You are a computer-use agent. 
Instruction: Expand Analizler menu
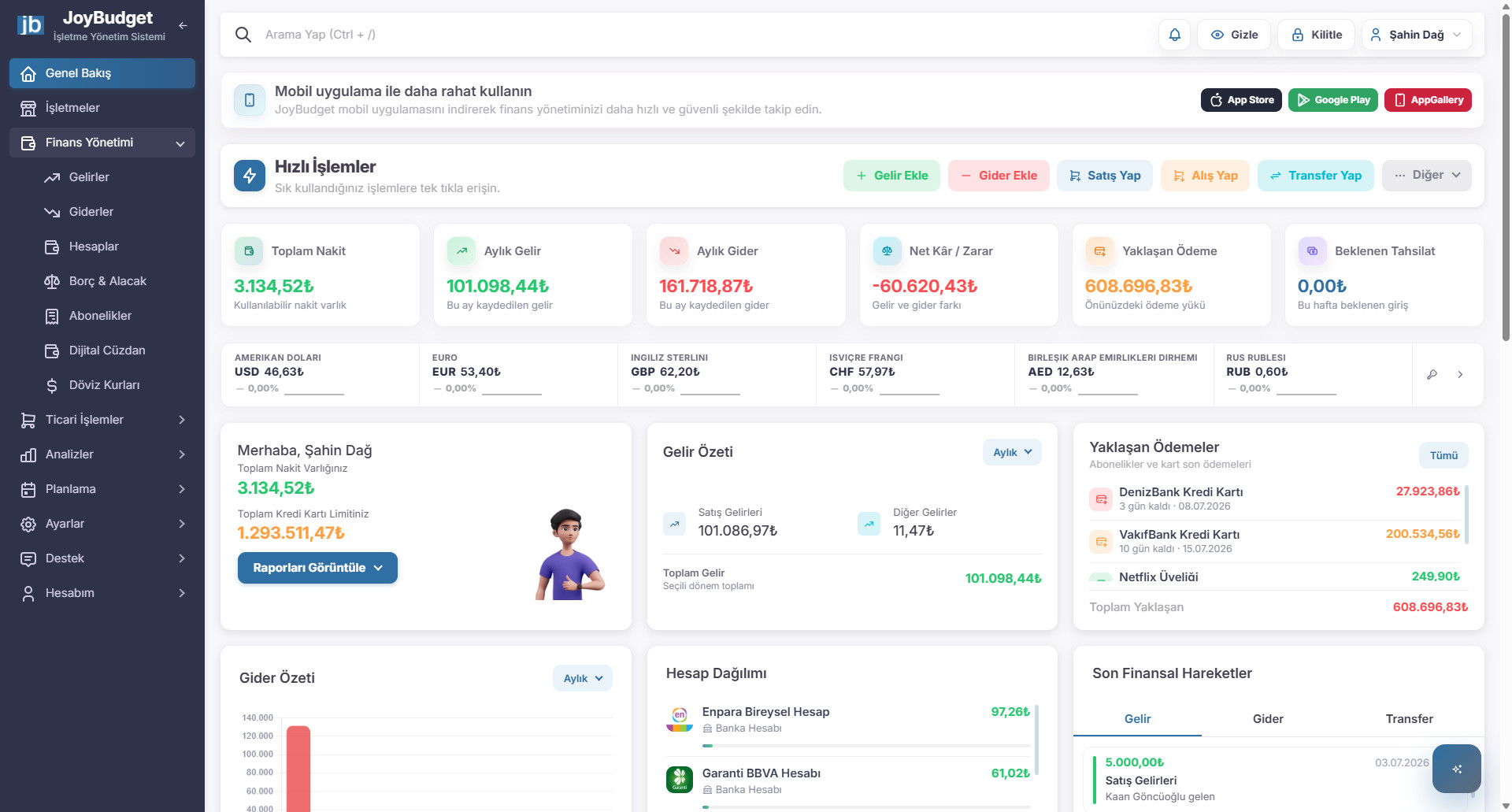tap(102, 454)
